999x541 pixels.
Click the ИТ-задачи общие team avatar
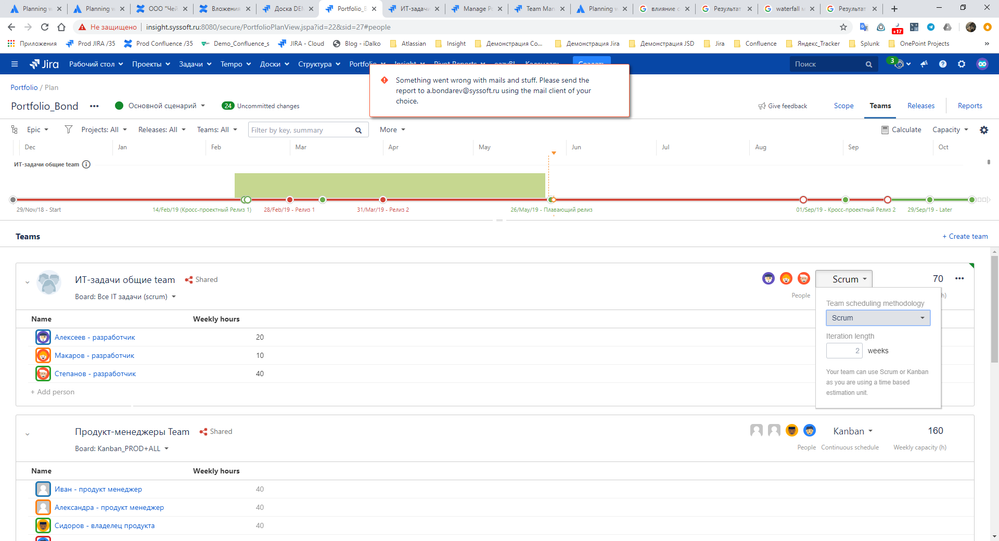tap(49, 282)
